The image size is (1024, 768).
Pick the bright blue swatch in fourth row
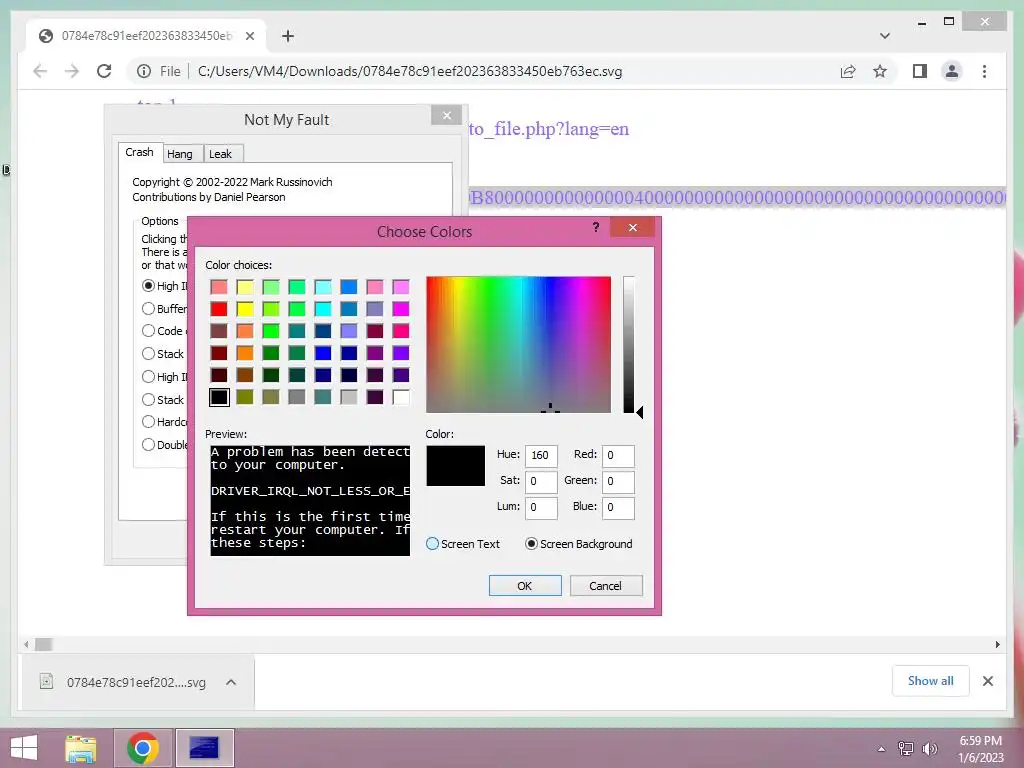pos(323,353)
